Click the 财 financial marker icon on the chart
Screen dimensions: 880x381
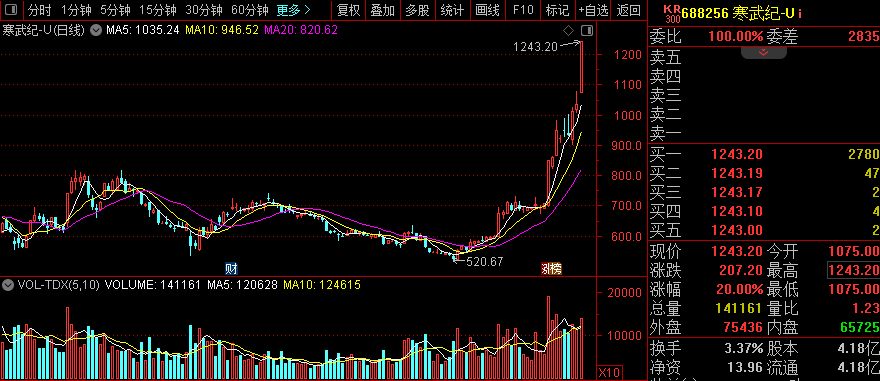[231, 268]
